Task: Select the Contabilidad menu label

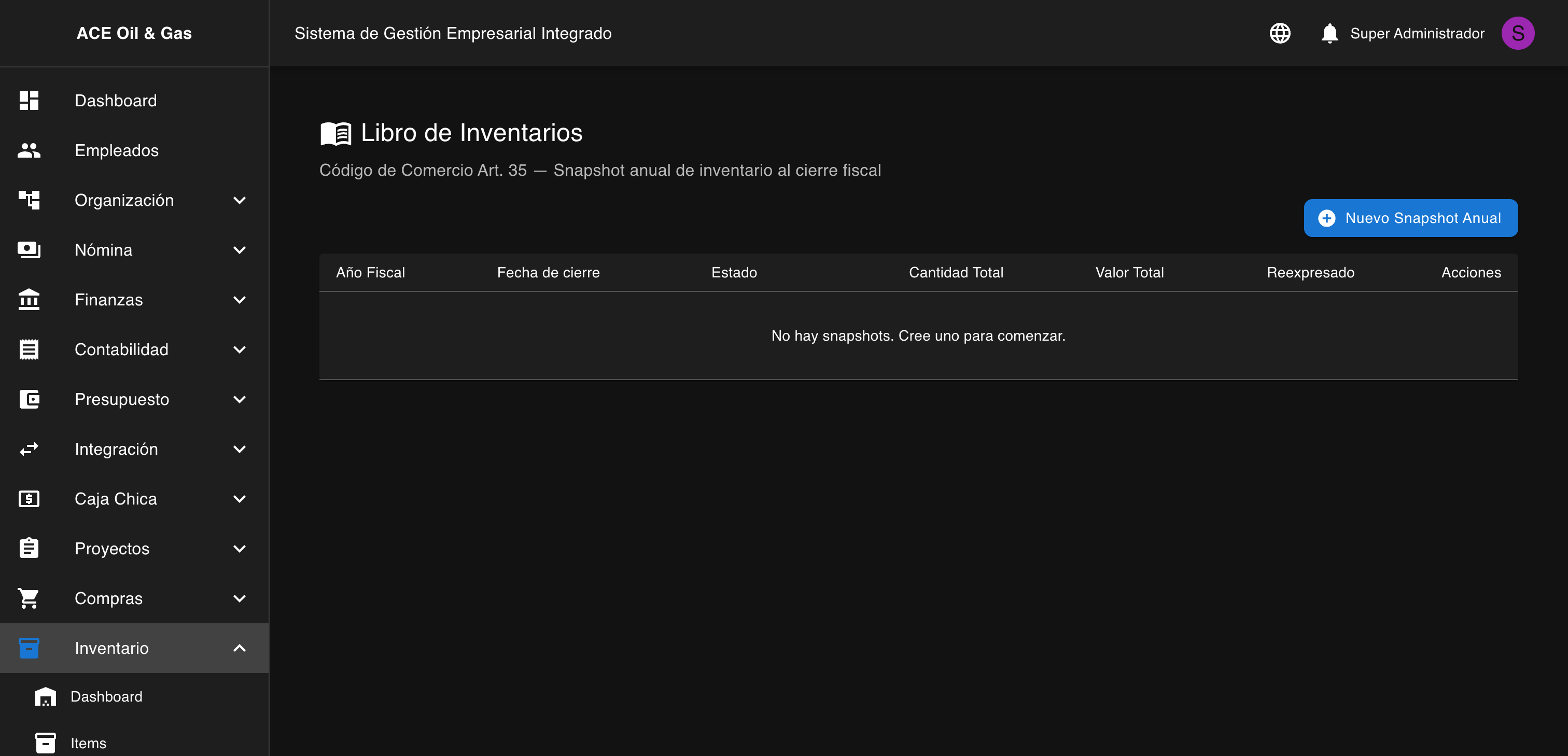Action: click(x=121, y=349)
